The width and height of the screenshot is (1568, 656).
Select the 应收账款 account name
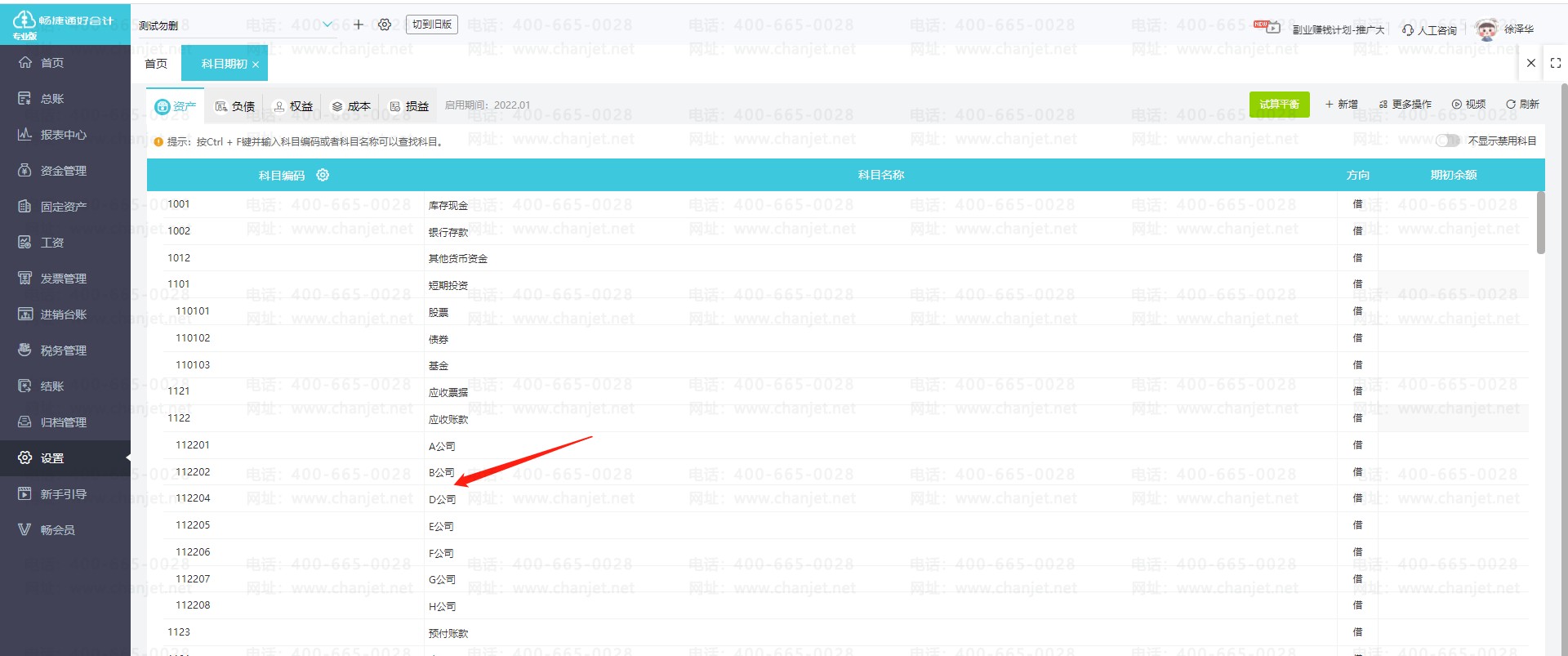click(x=448, y=419)
